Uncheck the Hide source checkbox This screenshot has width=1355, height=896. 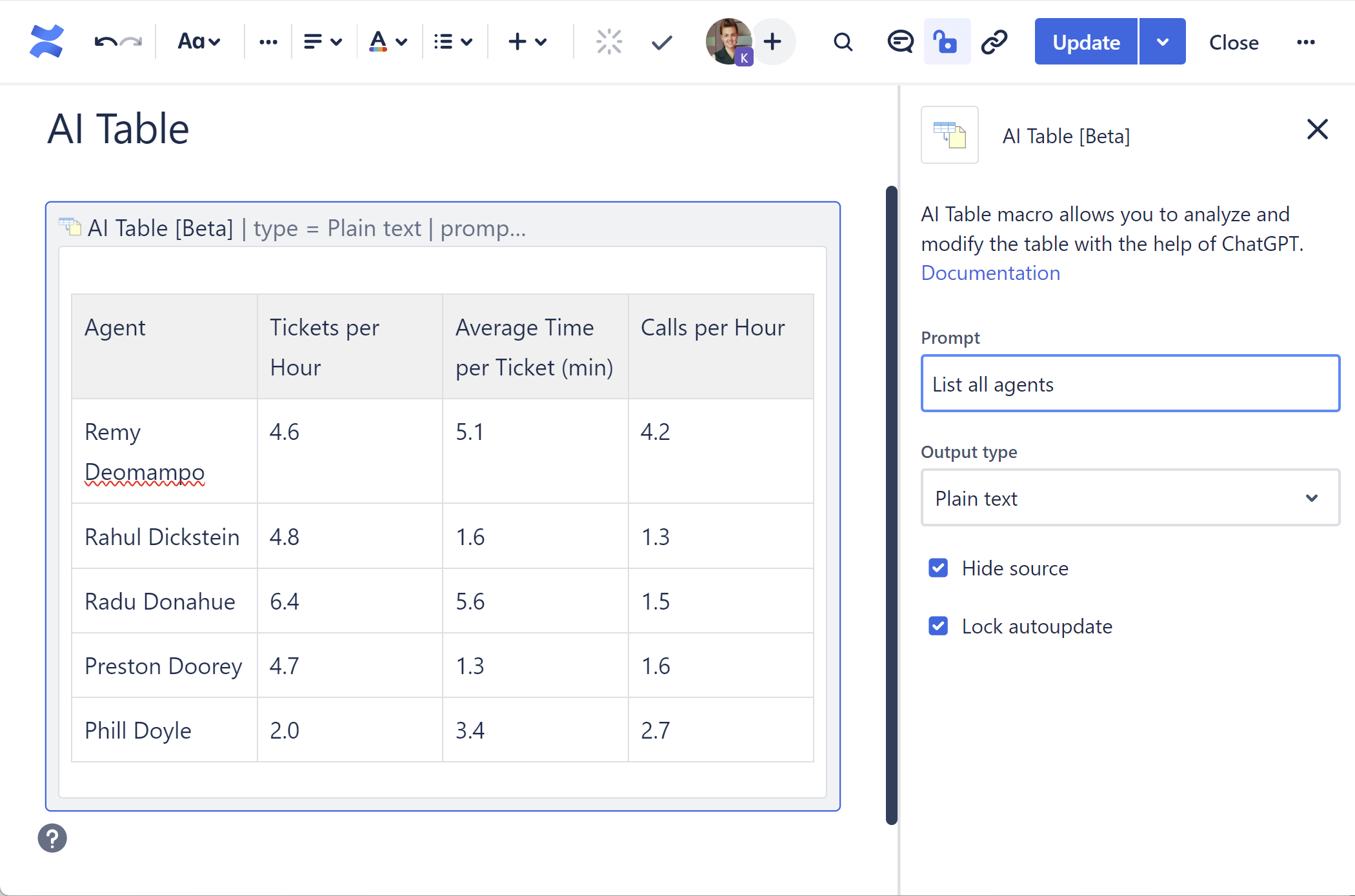pyautogui.click(x=938, y=568)
